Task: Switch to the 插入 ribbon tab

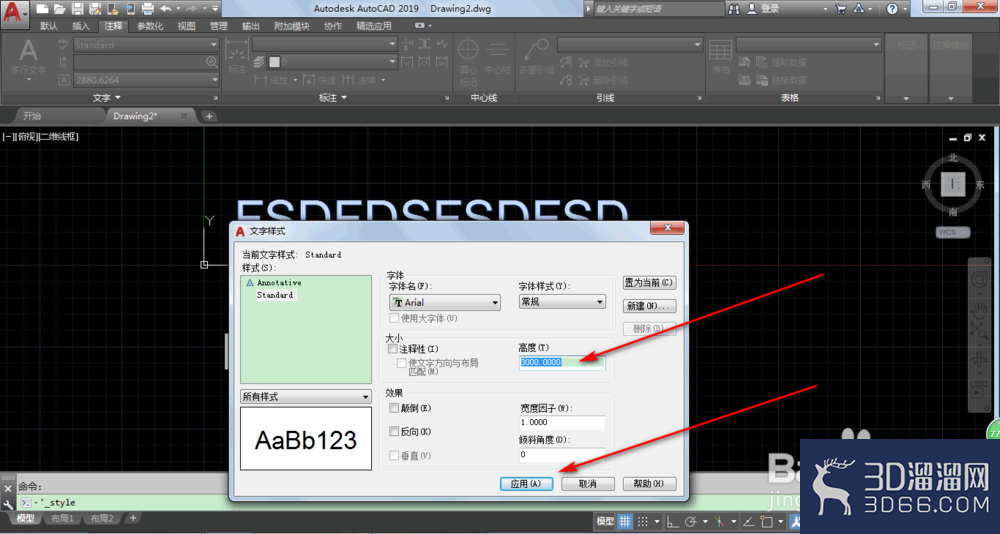Action: pos(81,26)
